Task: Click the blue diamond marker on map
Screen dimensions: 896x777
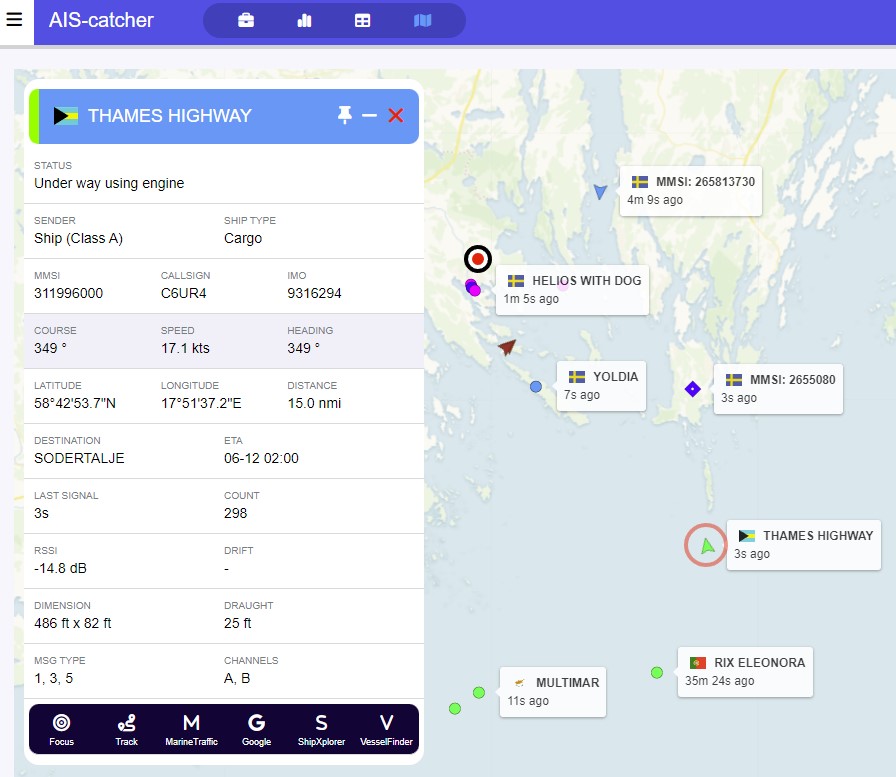Action: click(x=692, y=388)
